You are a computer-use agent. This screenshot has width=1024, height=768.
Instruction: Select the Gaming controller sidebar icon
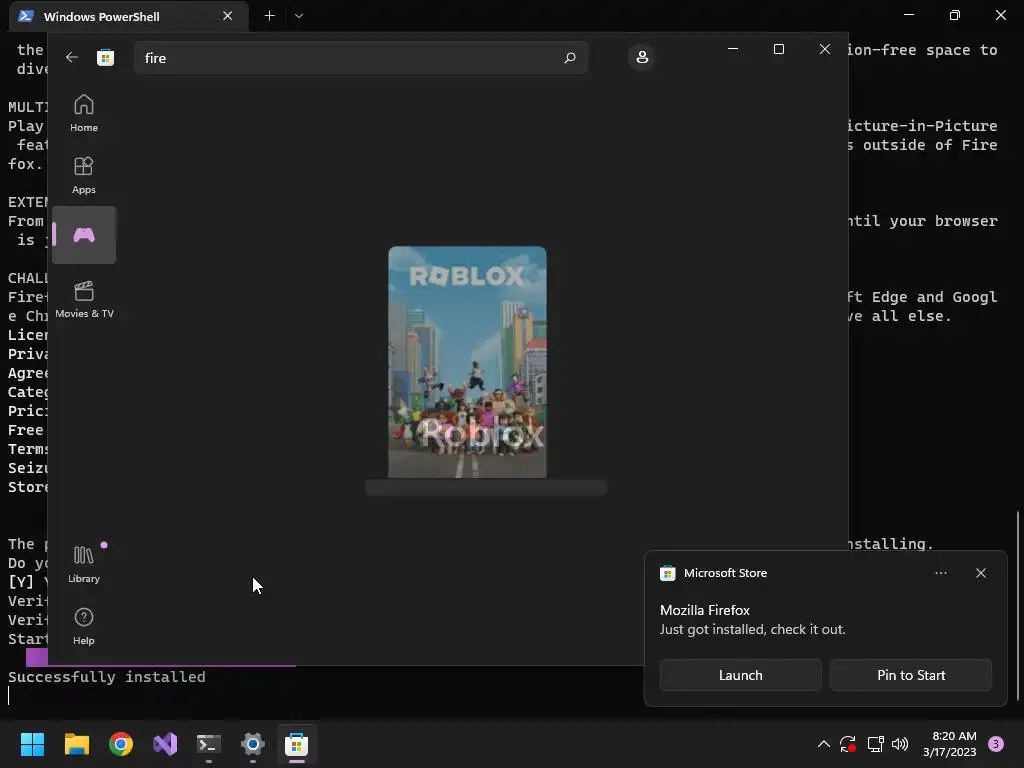(x=84, y=235)
